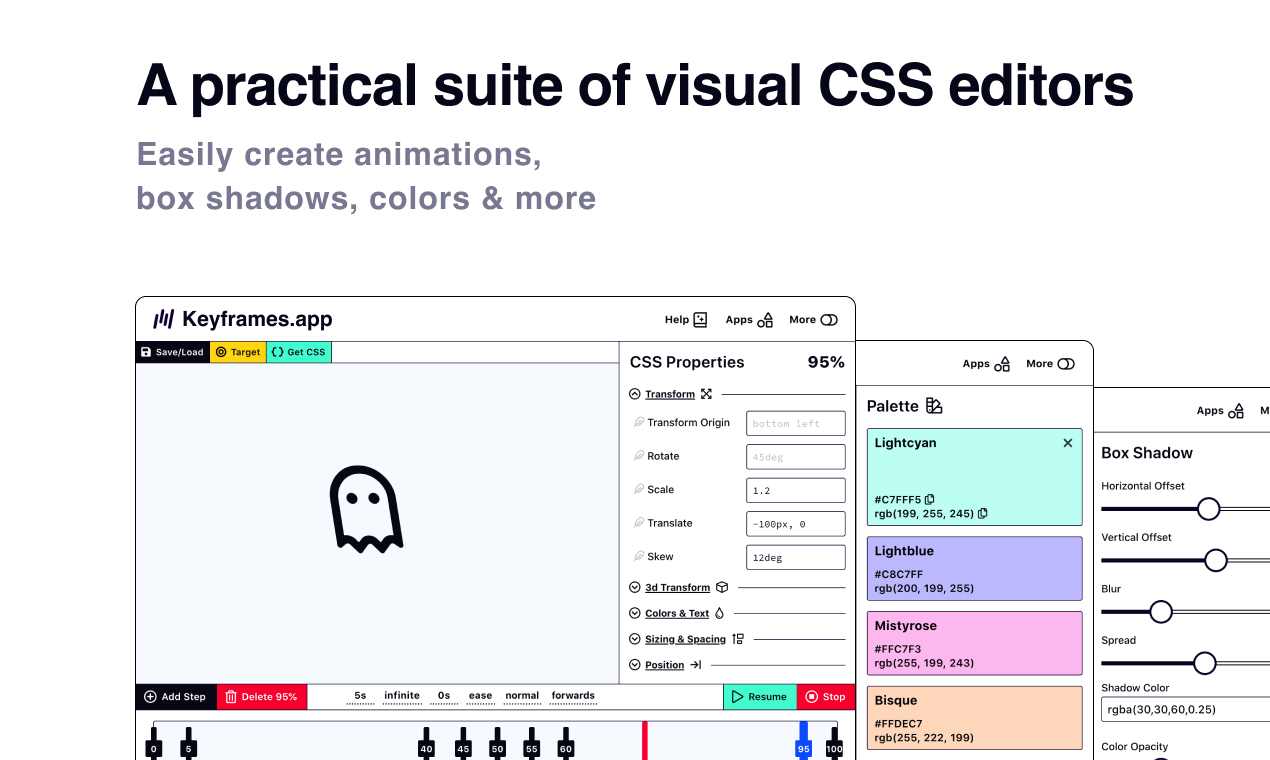Select the ghost icon in the canvas
1270x760 pixels.
366,509
